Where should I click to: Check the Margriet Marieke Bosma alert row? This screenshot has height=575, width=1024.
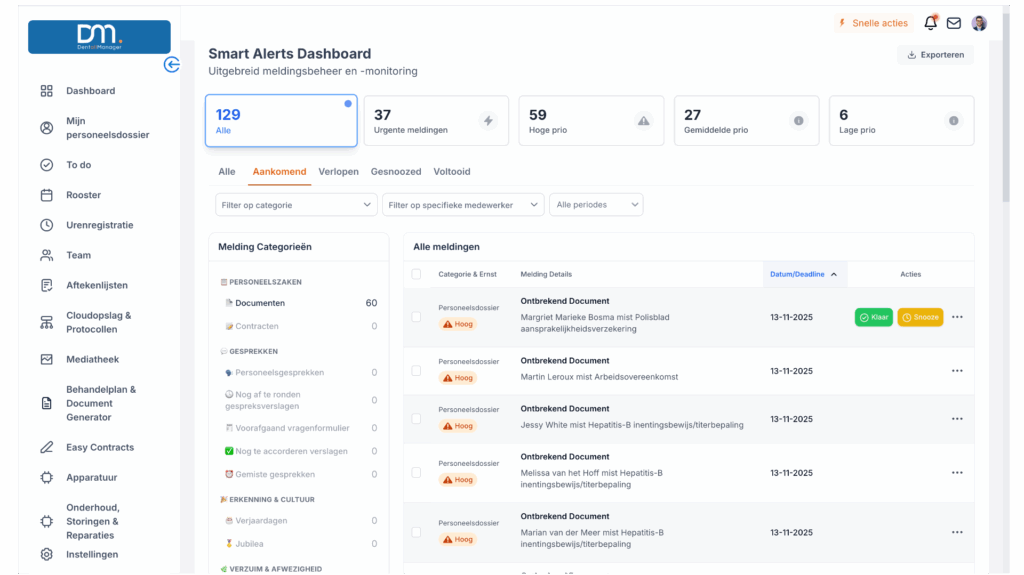(416, 317)
